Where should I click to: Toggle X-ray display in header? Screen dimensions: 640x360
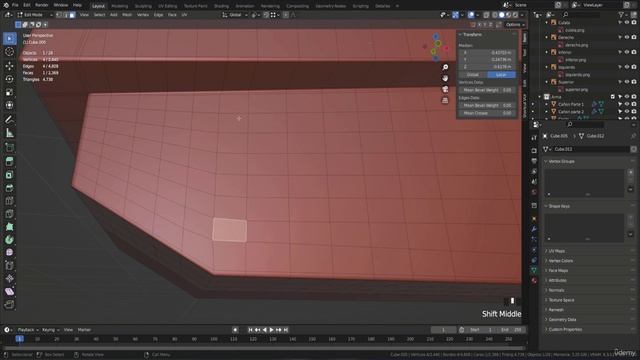pos(486,15)
